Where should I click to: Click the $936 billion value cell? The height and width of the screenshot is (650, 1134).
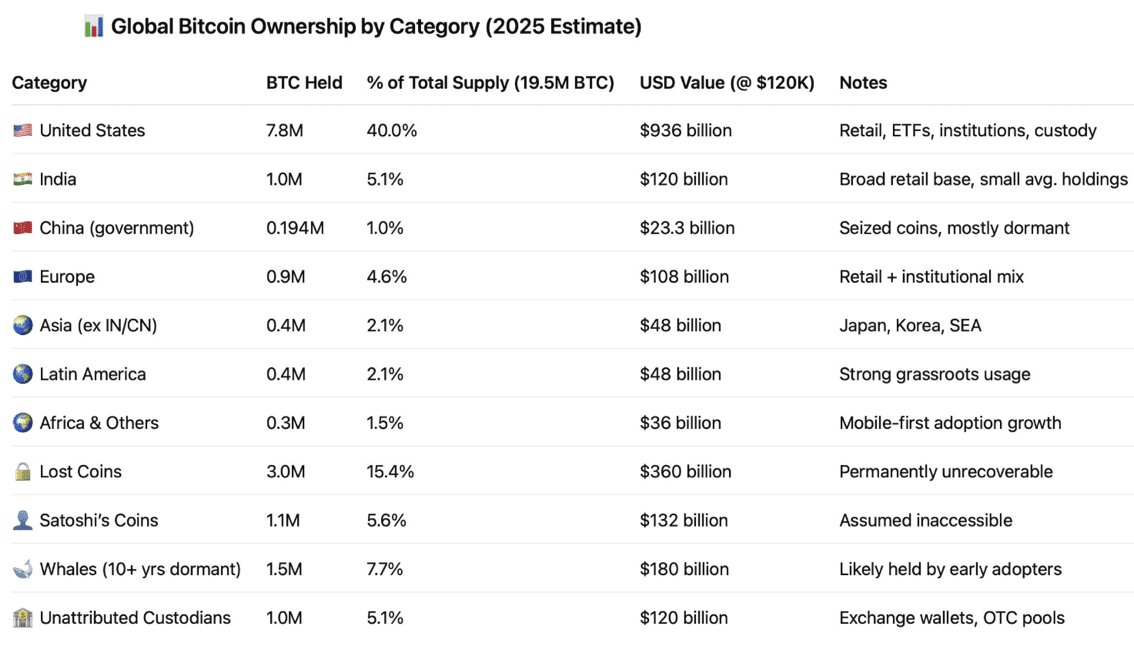tap(685, 131)
